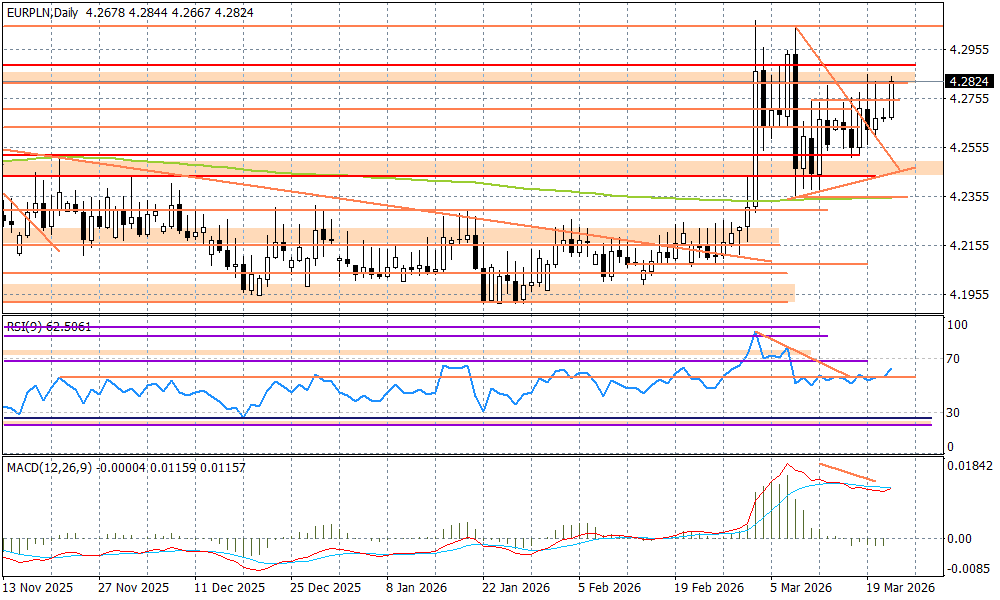Click the RSI 70 level label
This screenshot has height=600, width=1000.
[x=955, y=358]
